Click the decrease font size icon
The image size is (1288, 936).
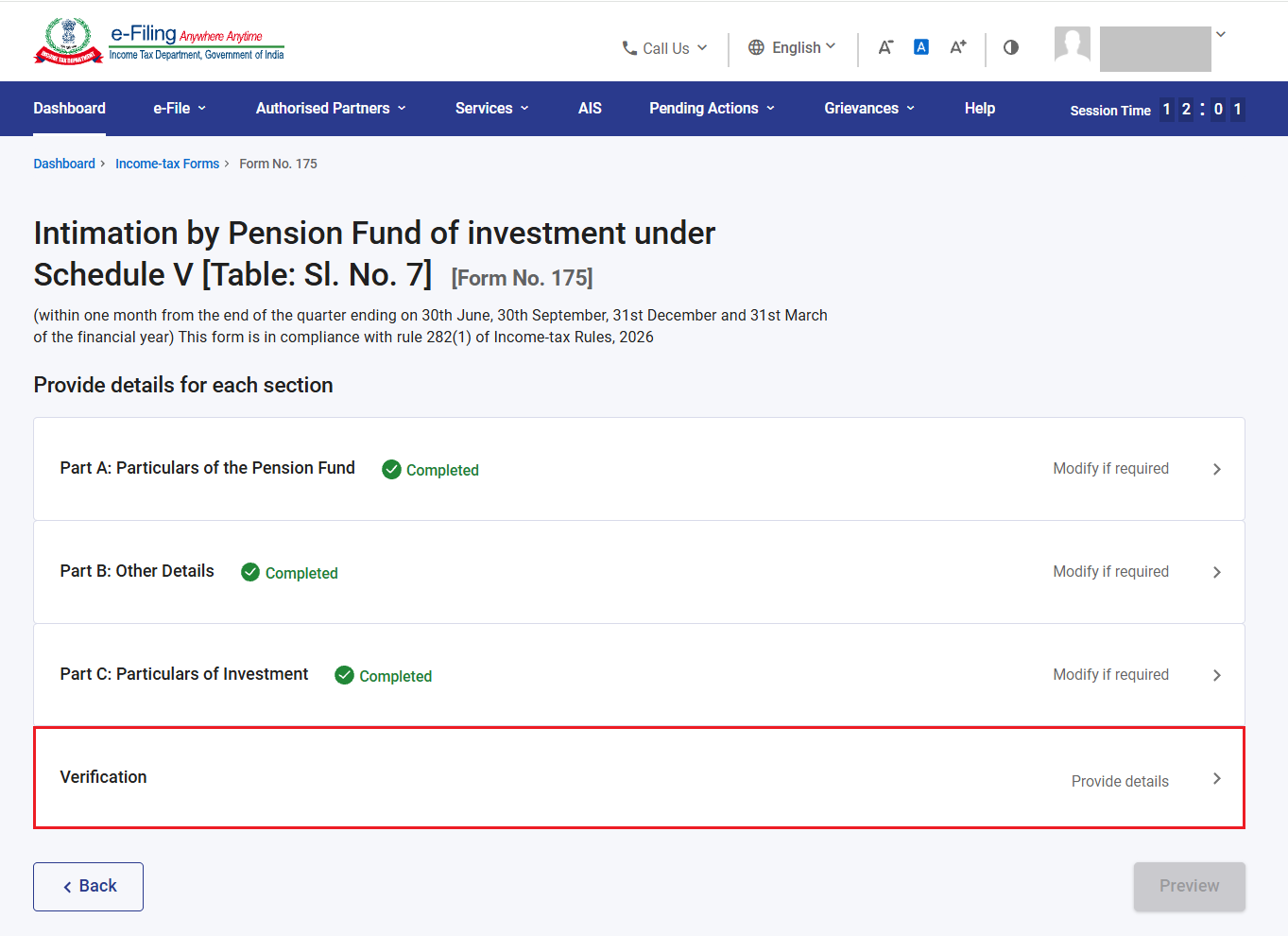click(x=885, y=47)
